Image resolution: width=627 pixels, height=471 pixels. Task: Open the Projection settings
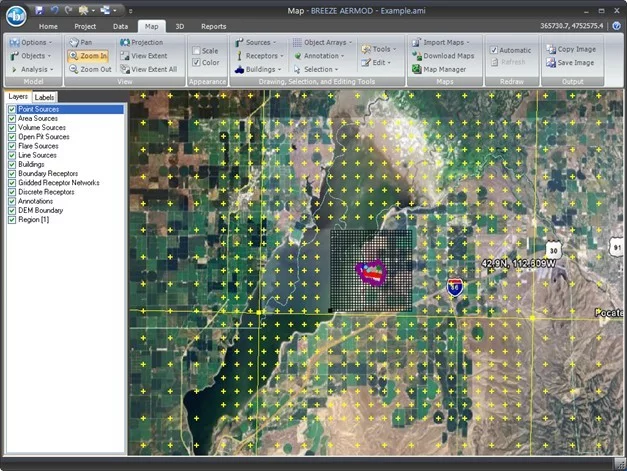[x=146, y=43]
